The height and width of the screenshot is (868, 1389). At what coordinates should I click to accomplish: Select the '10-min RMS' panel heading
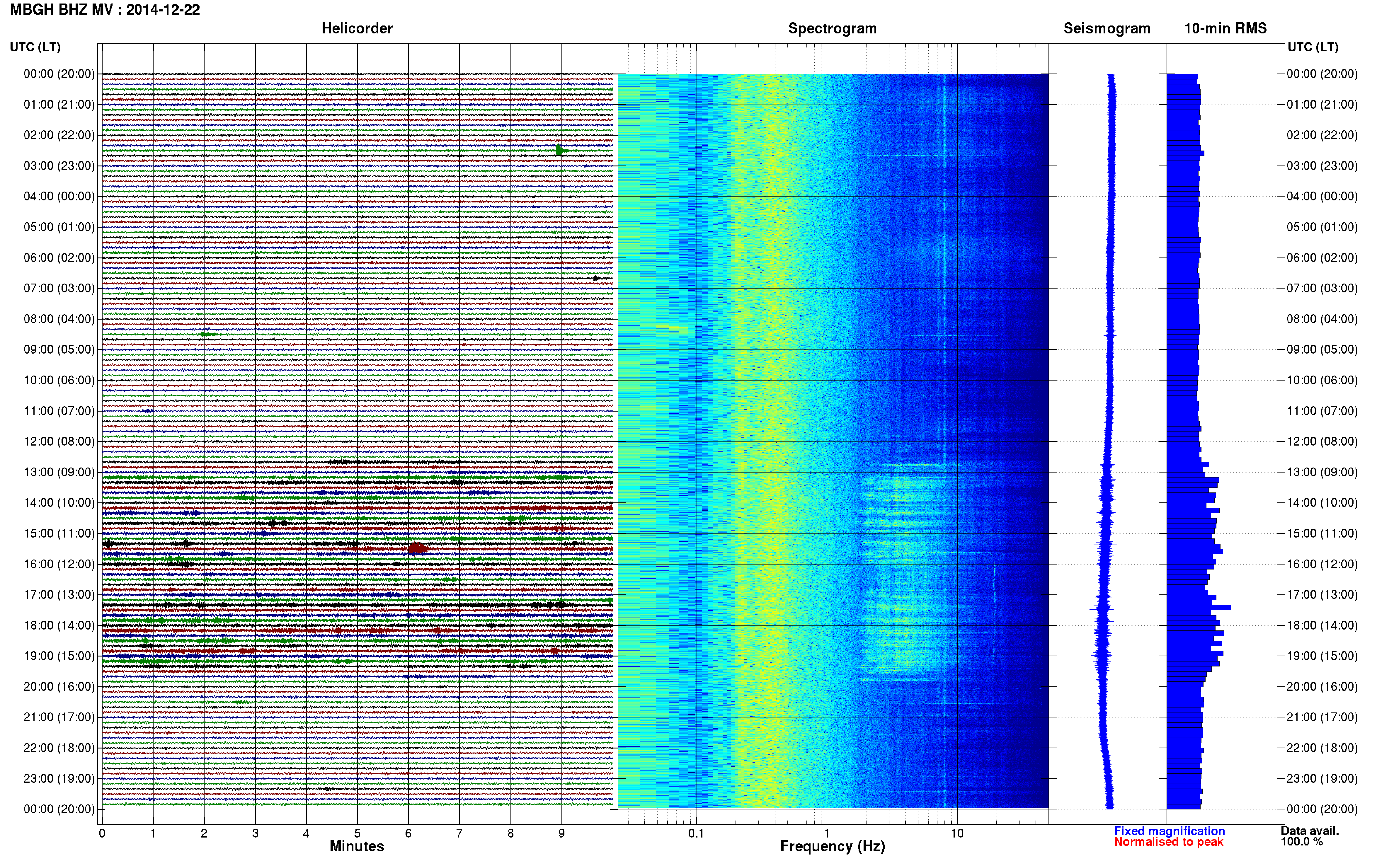[1225, 29]
